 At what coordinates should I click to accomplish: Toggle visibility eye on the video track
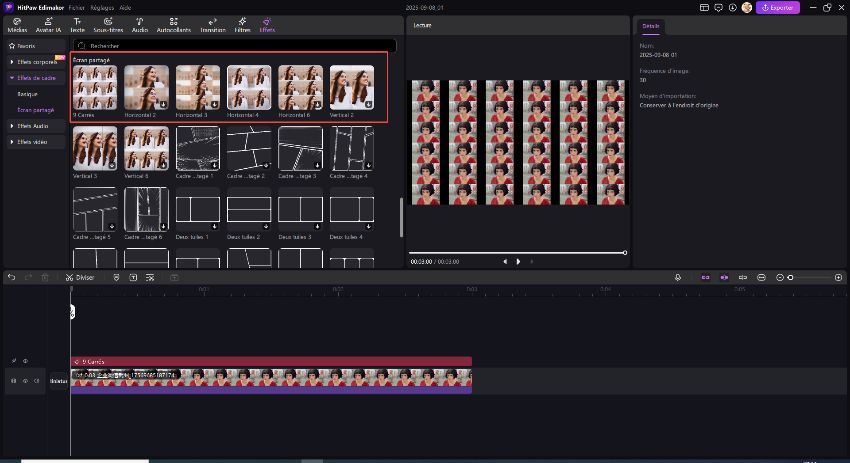[25, 381]
